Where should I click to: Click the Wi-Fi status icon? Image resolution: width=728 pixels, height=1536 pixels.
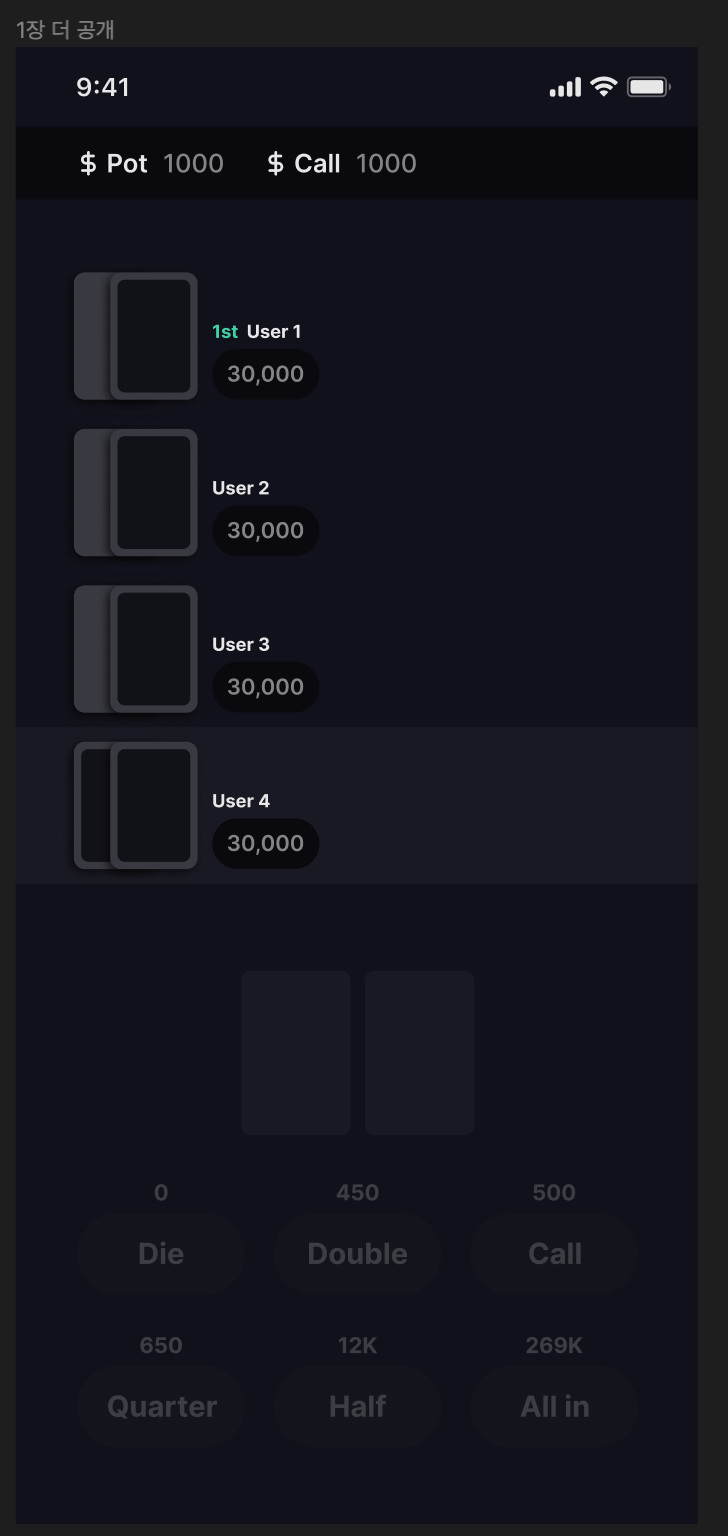(x=604, y=87)
